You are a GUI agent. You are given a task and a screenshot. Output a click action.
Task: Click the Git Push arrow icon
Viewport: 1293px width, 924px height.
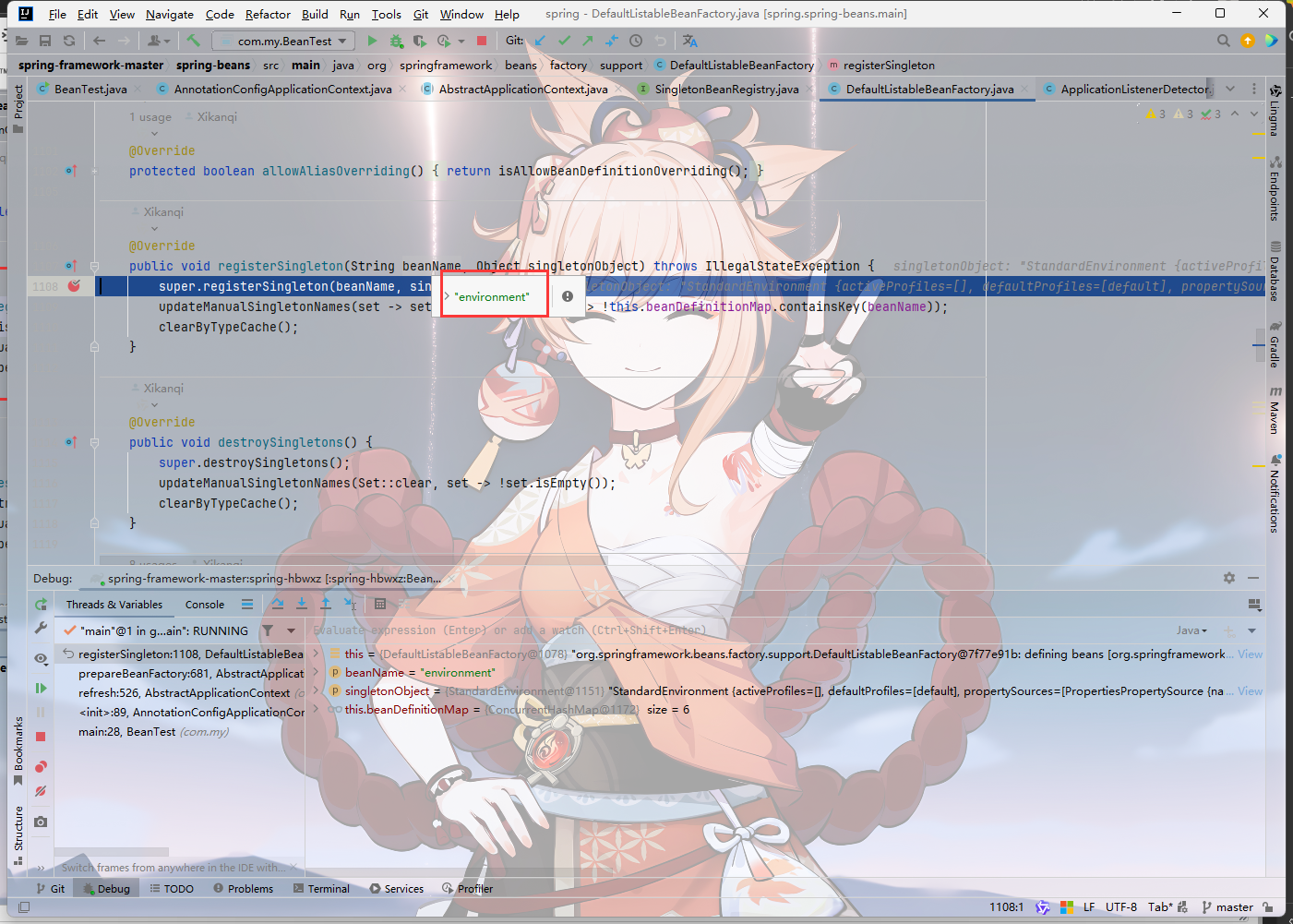tap(587, 41)
